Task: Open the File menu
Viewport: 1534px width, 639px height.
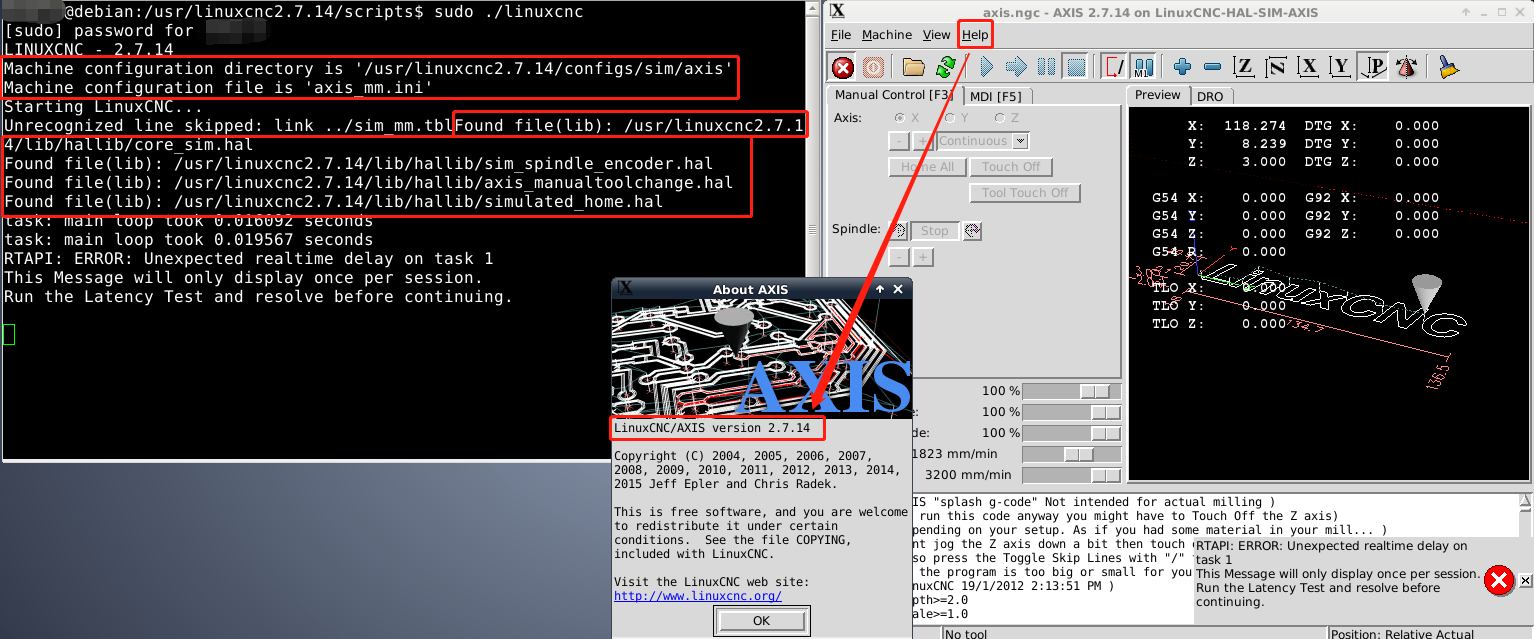Action: point(841,35)
